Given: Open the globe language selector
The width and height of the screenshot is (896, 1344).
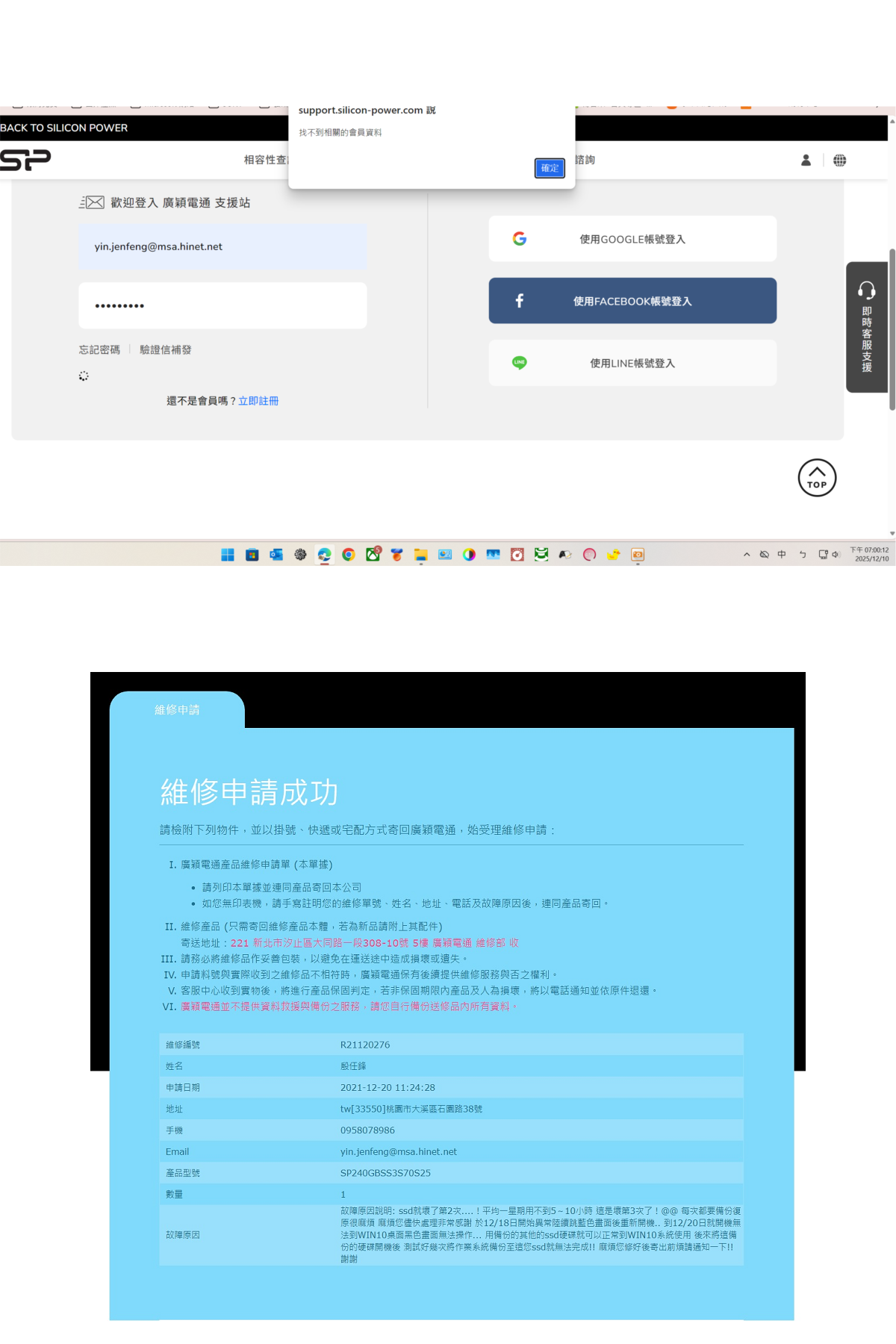Looking at the screenshot, I should point(840,160).
